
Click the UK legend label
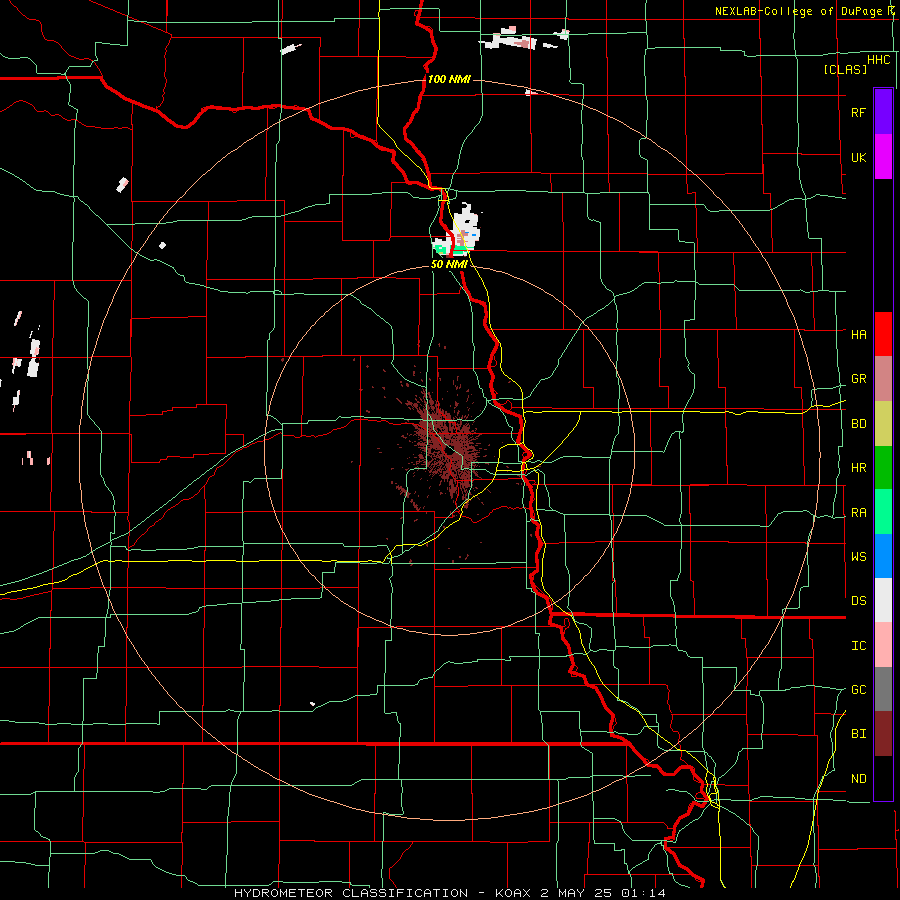[x=858, y=157]
